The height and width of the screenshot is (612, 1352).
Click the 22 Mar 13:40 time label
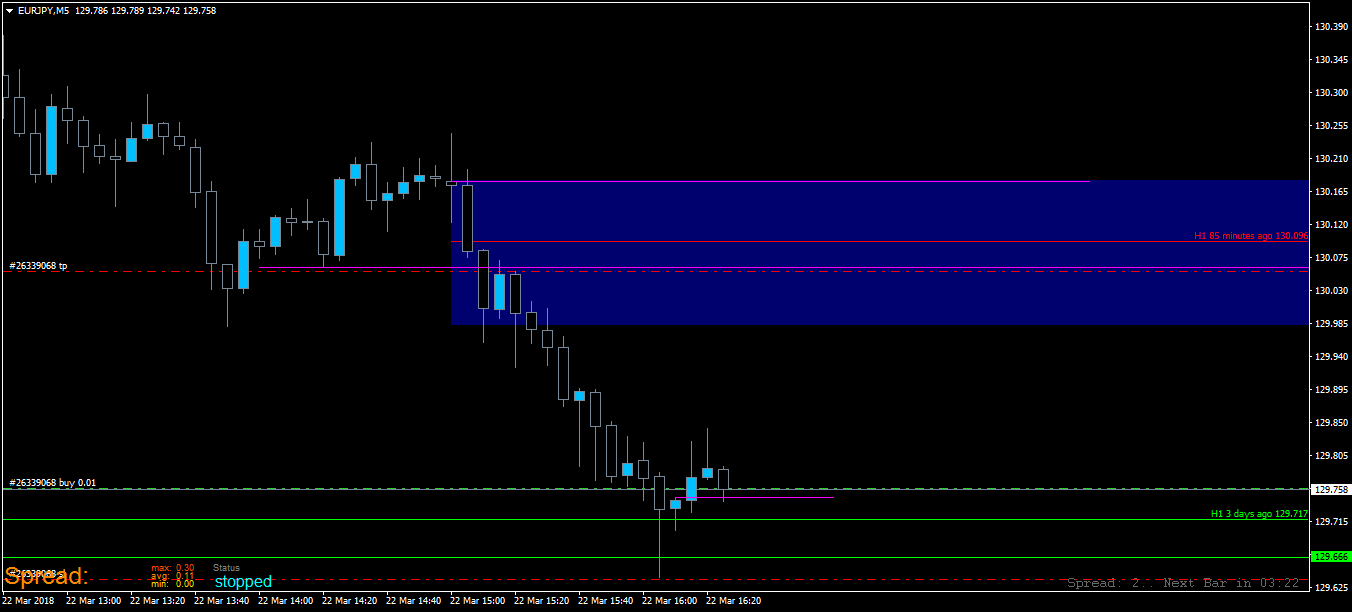pyautogui.click(x=220, y=601)
